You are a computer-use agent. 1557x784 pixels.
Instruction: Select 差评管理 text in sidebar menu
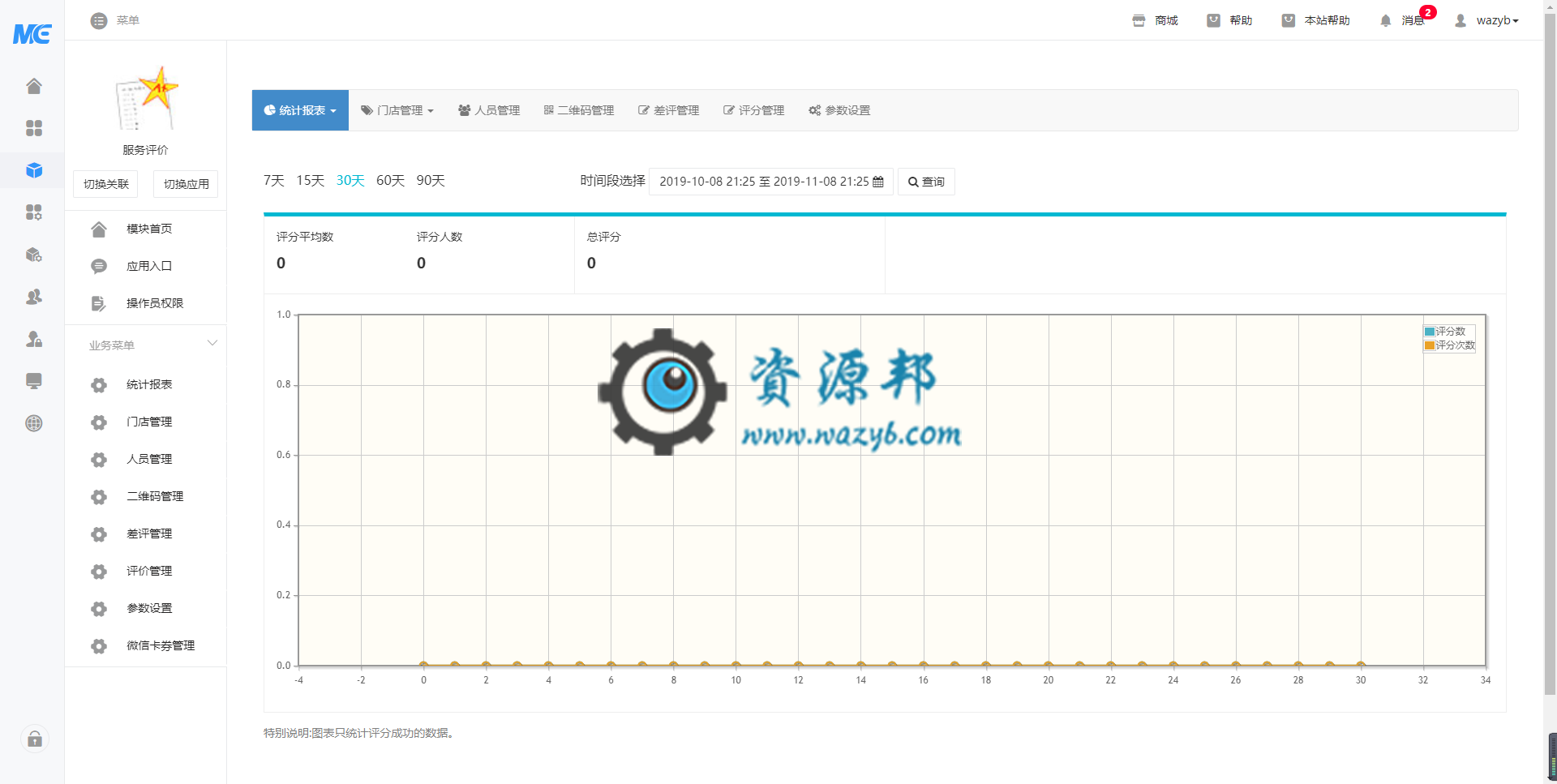point(149,533)
